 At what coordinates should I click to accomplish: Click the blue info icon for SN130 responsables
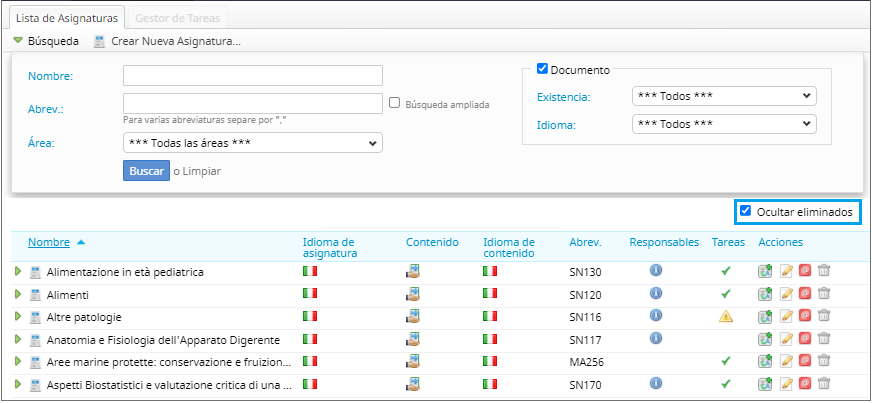click(x=656, y=270)
